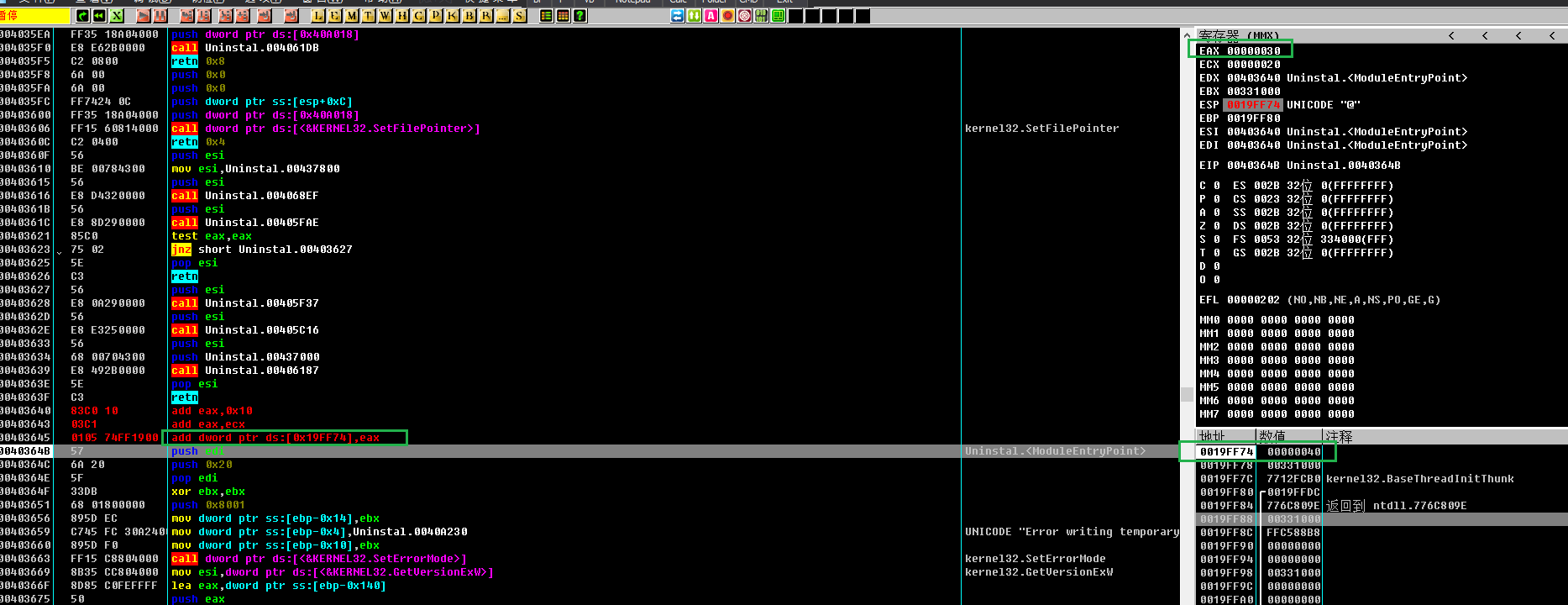Select the EFL flags value 00000202
The image size is (1568, 605).
pos(1254,300)
